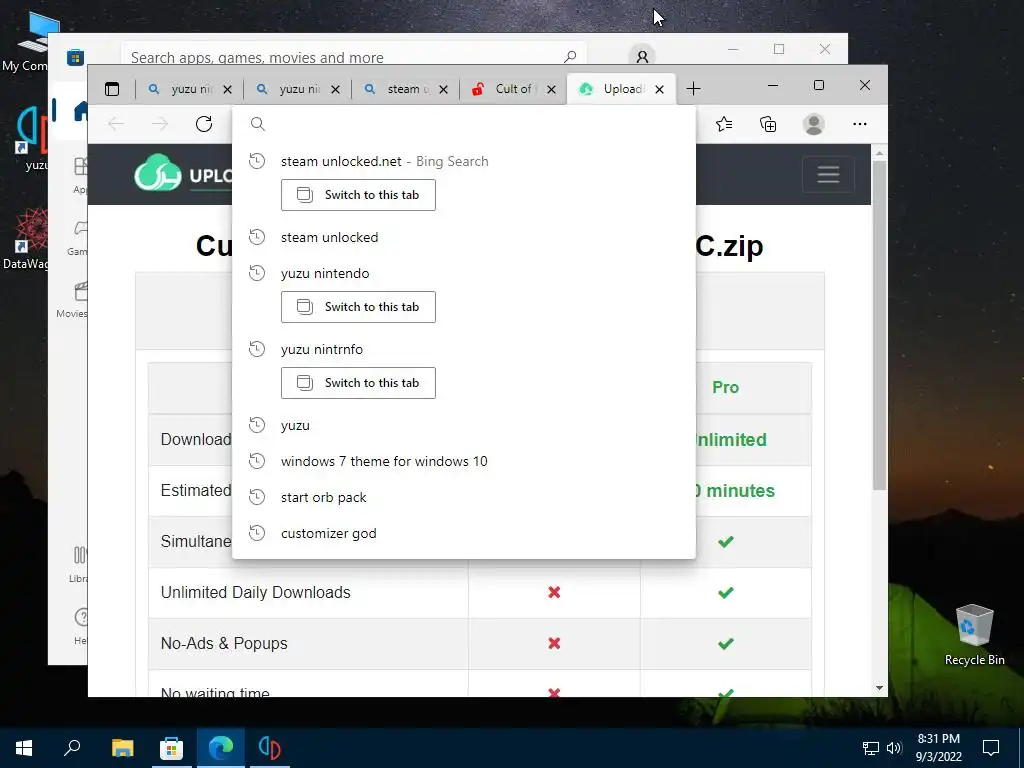Viewport: 1024px width, 768px height.
Task: Open the Edge tab actions menu icon
Action: [x=112, y=89]
